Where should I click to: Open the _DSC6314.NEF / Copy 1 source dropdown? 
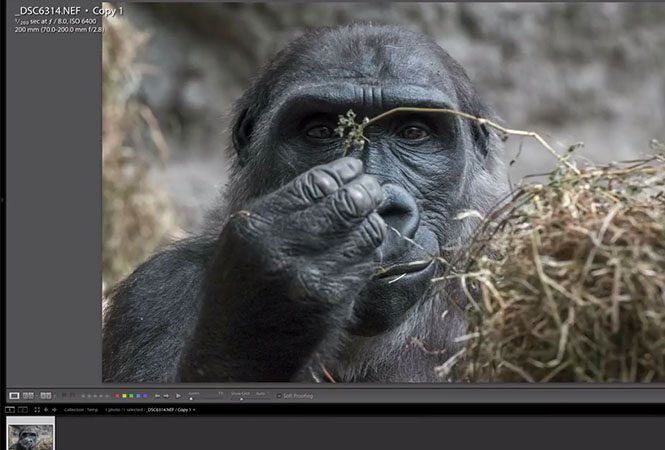pos(171,410)
